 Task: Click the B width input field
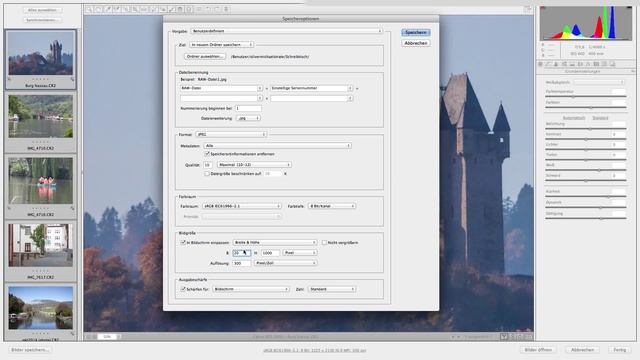(x=241, y=253)
